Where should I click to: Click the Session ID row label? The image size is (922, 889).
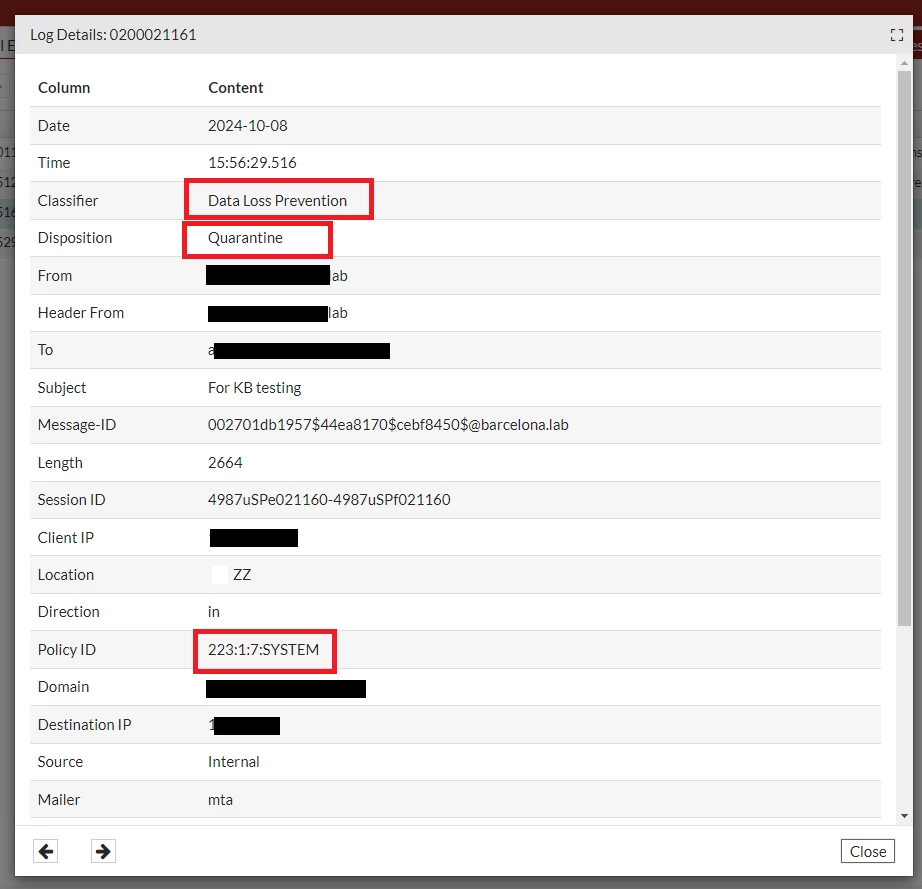click(71, 500)
